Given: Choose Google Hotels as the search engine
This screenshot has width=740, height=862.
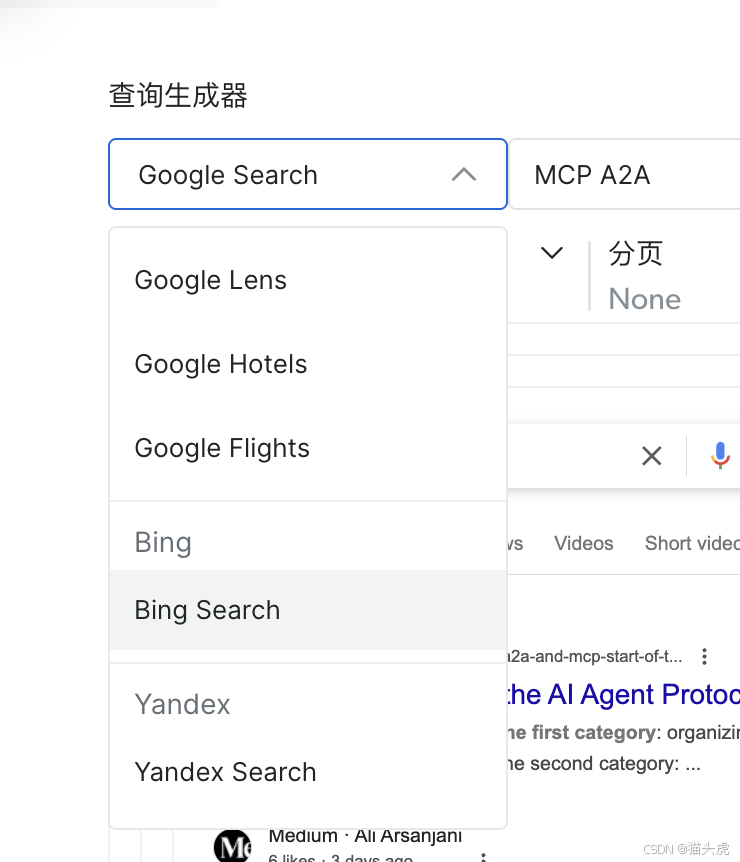Looking at the screenshot, I should click(x=220, y=364).
